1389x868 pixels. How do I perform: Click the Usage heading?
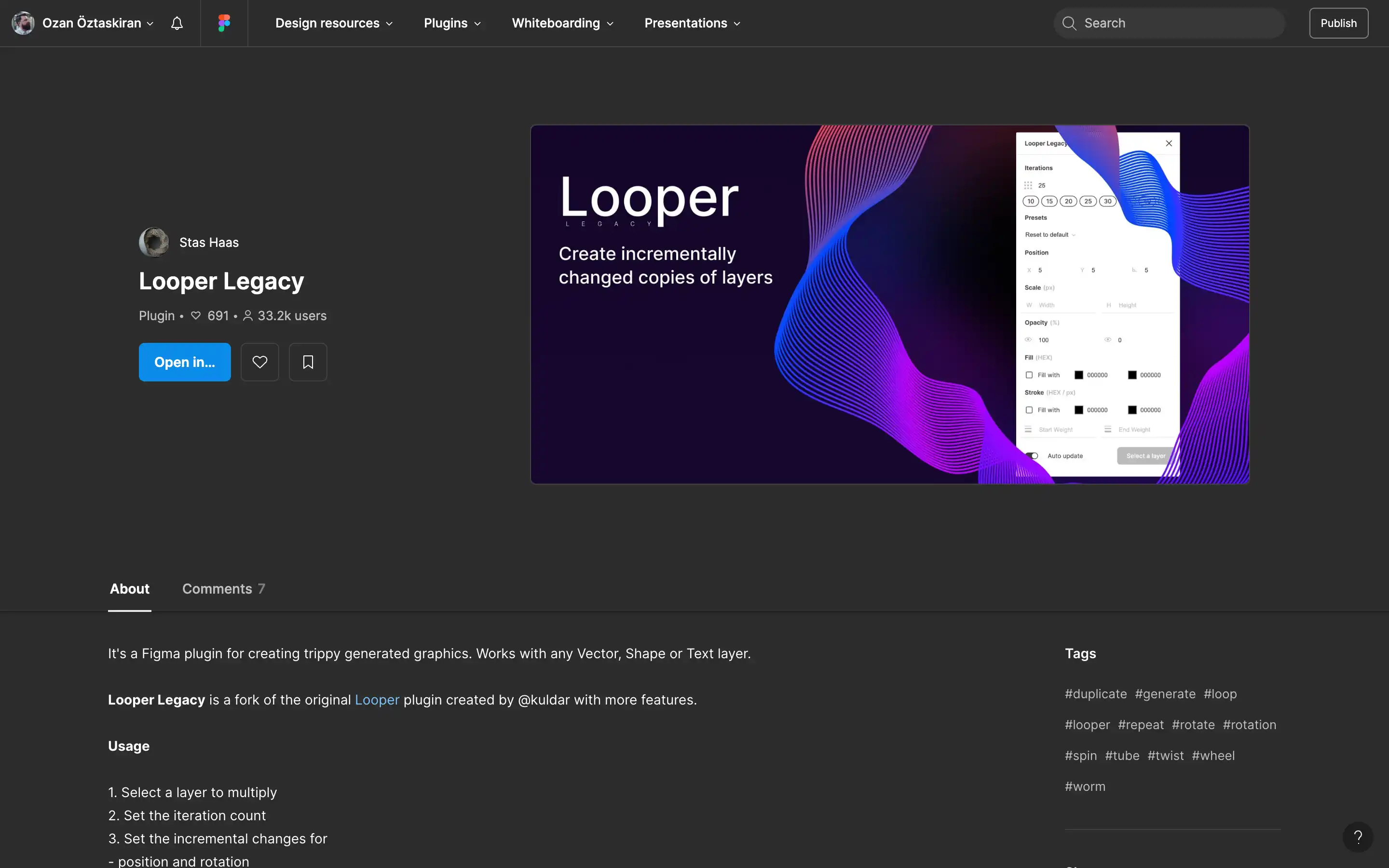tap(129, 746)
